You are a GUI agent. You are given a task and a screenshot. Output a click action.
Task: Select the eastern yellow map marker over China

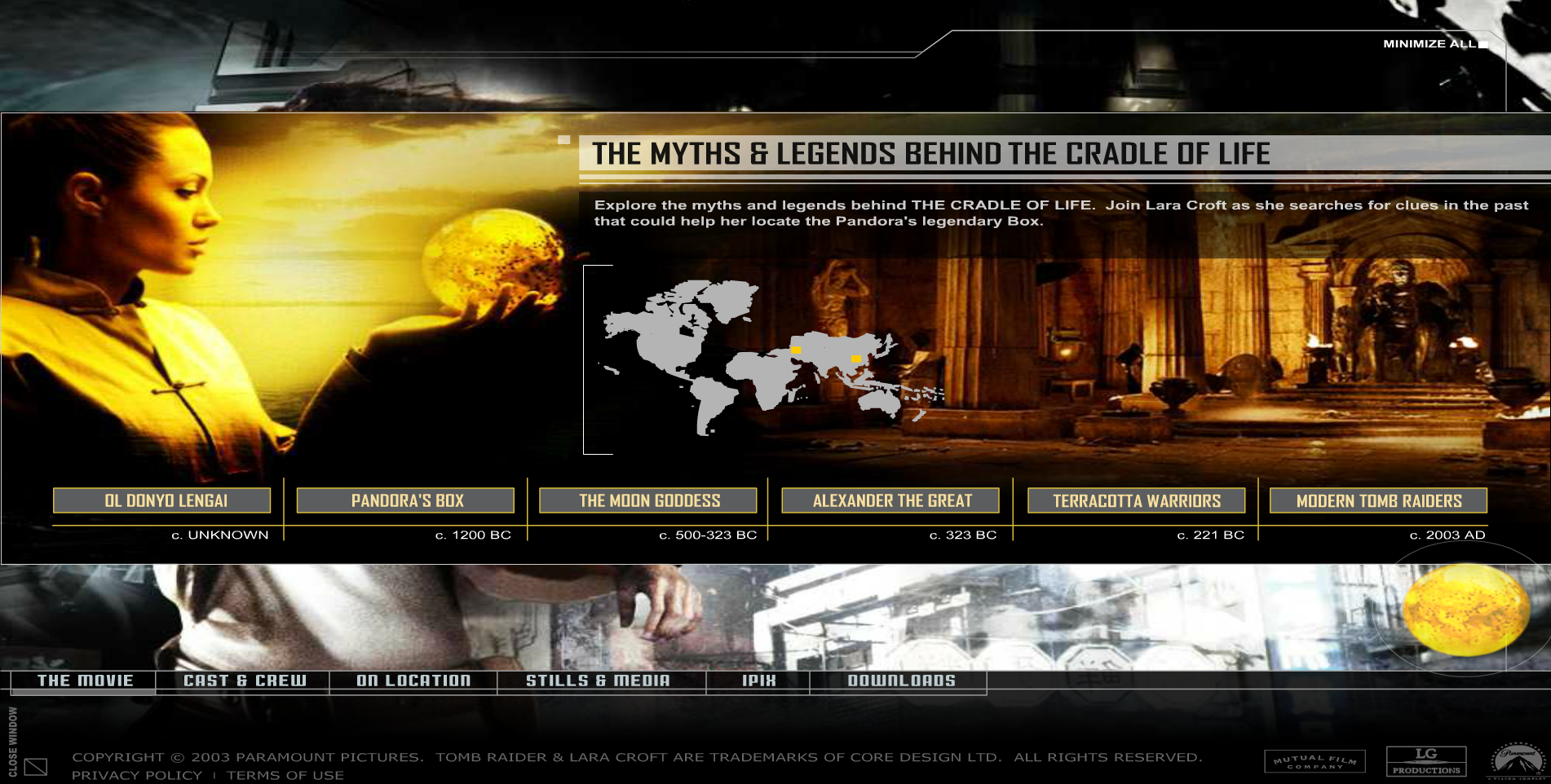click(855, 359)
